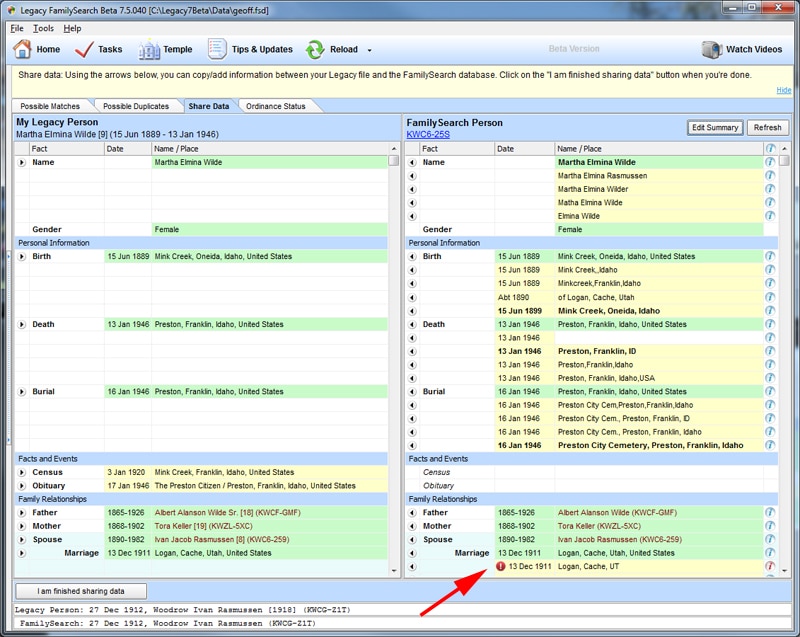Click Legacy Death row right arrow
Screen dimensions: 800x637
tap(21, 324)
